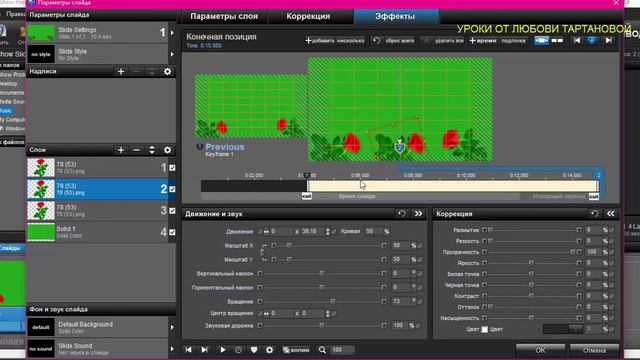
Task: Toggle visibility checkbox for Solid 1 layer
Action: click(x=172, y=232)
